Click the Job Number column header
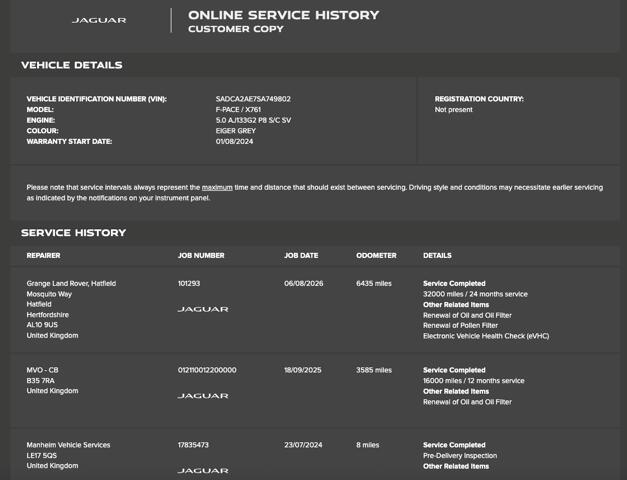627x480 pixels. (201, 255)
